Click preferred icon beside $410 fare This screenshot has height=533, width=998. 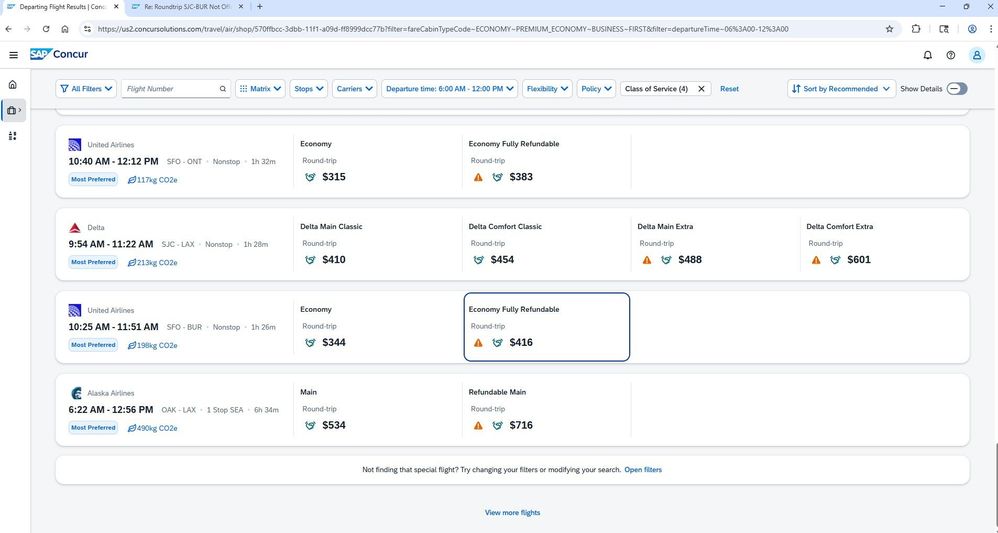pos(310,260)
